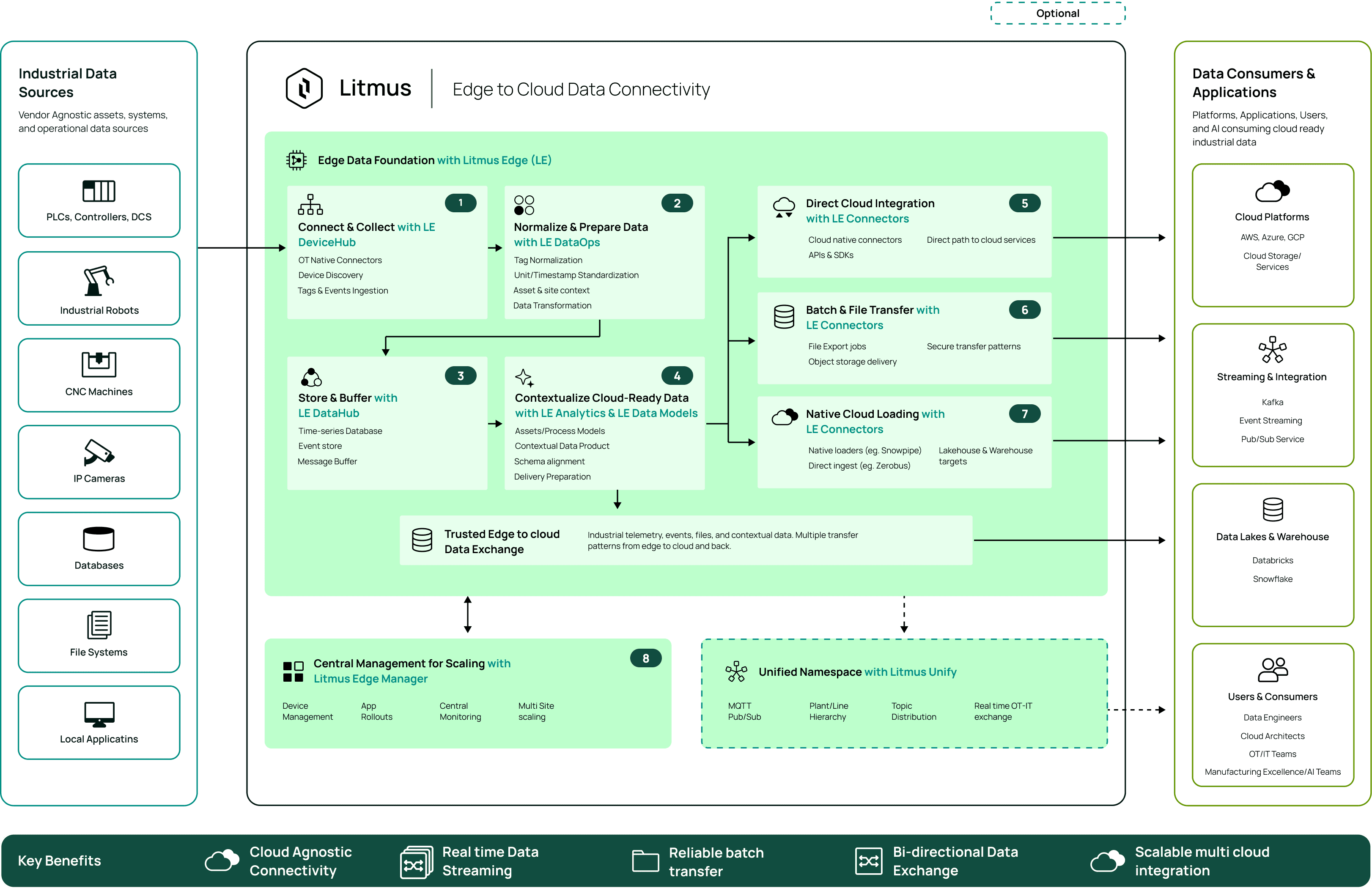
Task: Click 'AWS, Azure, GCP' text
Action: point(1272,237)
